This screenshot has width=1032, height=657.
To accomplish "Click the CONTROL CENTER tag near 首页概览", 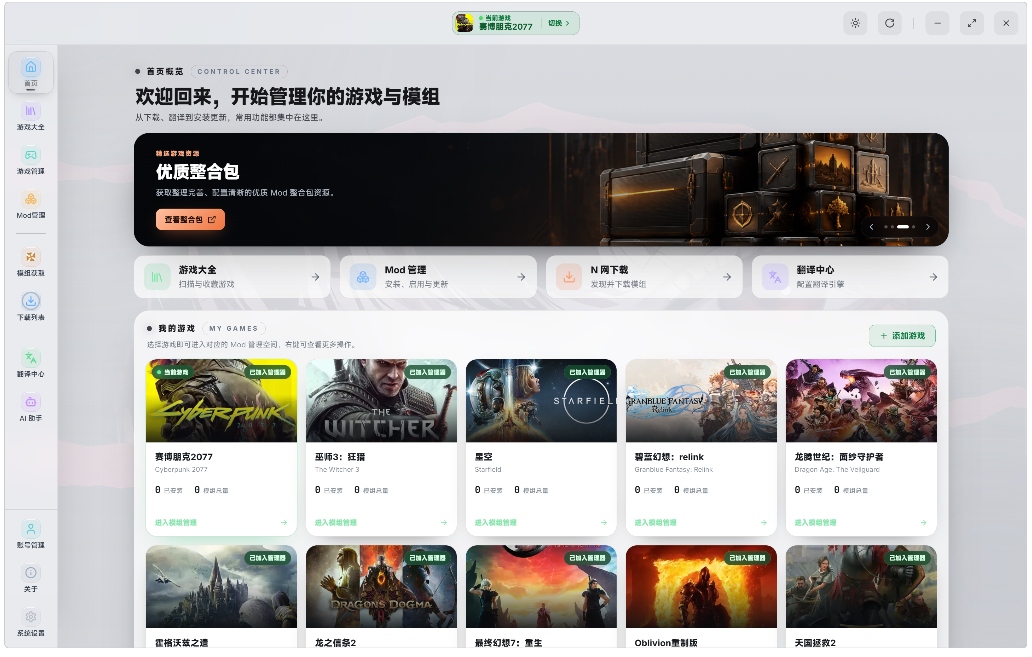I will tap(239, 72).
